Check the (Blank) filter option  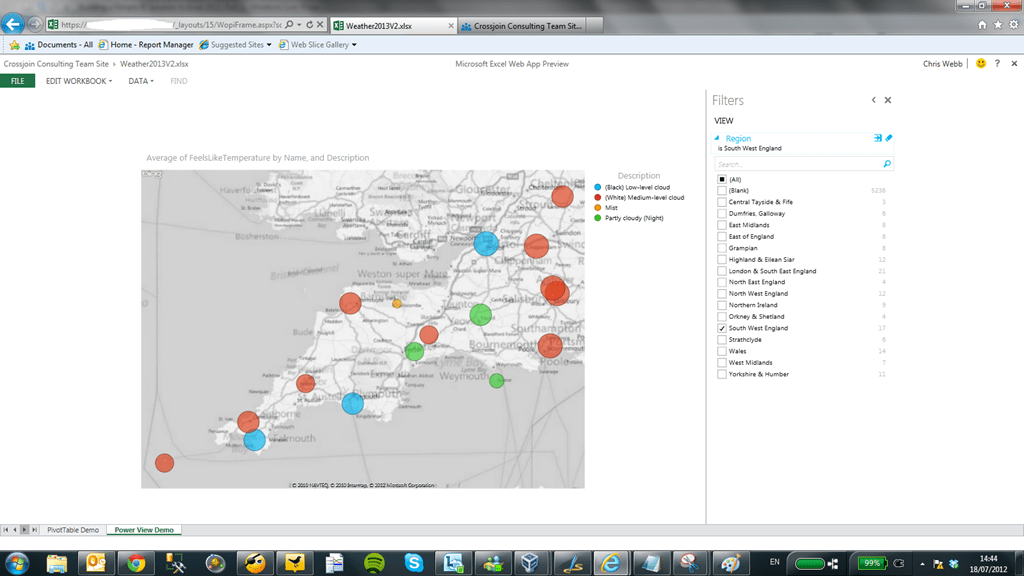tap(722, 191)
